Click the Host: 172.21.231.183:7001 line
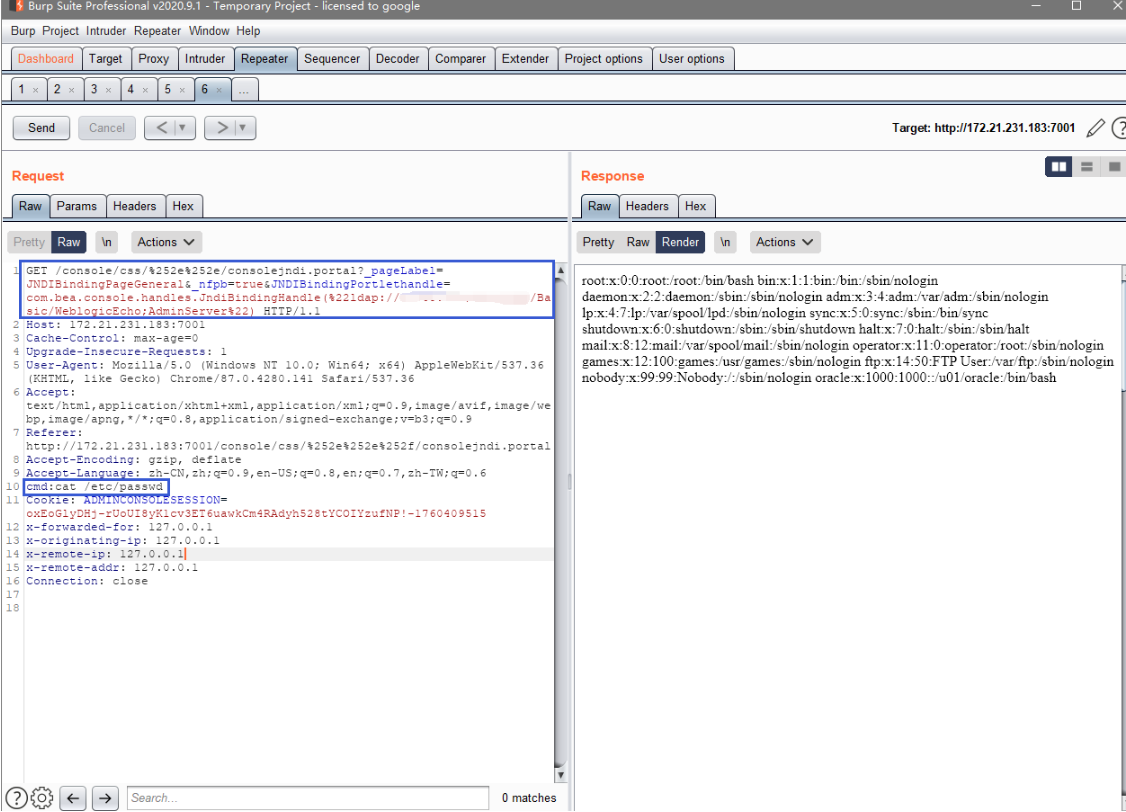Viewport: 1126px width, 812px height. pos(116,325)
